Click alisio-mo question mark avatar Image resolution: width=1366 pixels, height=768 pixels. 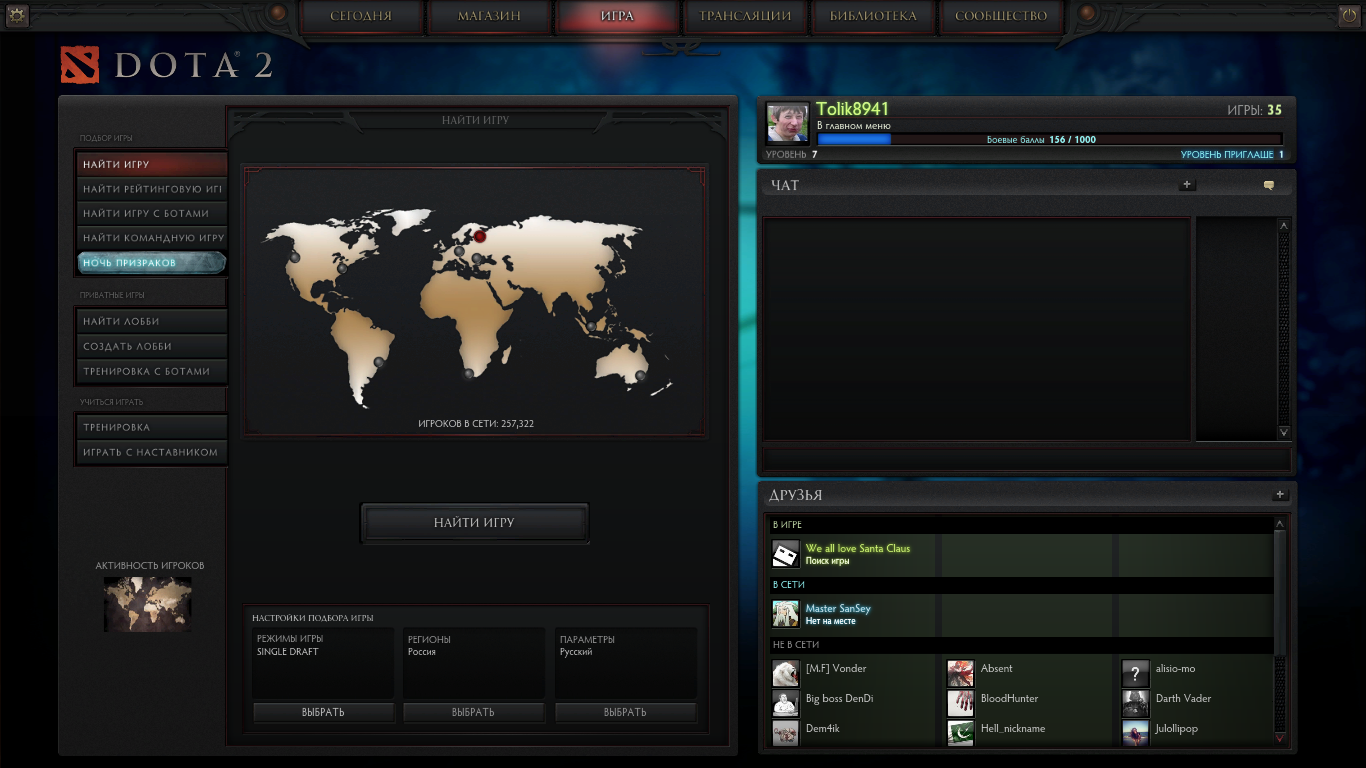(x=1135, y=674)
